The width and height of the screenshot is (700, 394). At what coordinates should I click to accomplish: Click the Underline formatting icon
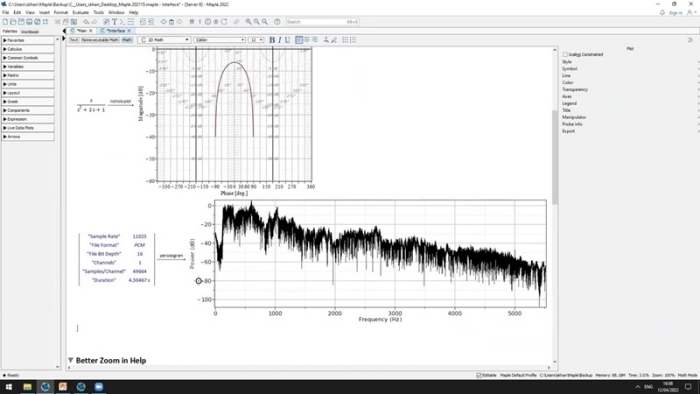(288, 40)
